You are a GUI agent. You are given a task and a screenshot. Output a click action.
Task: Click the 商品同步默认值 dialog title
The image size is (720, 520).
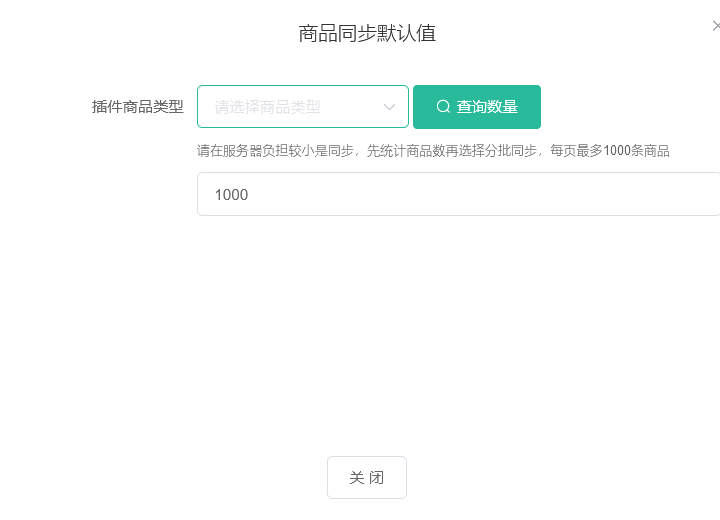[367, 33]
